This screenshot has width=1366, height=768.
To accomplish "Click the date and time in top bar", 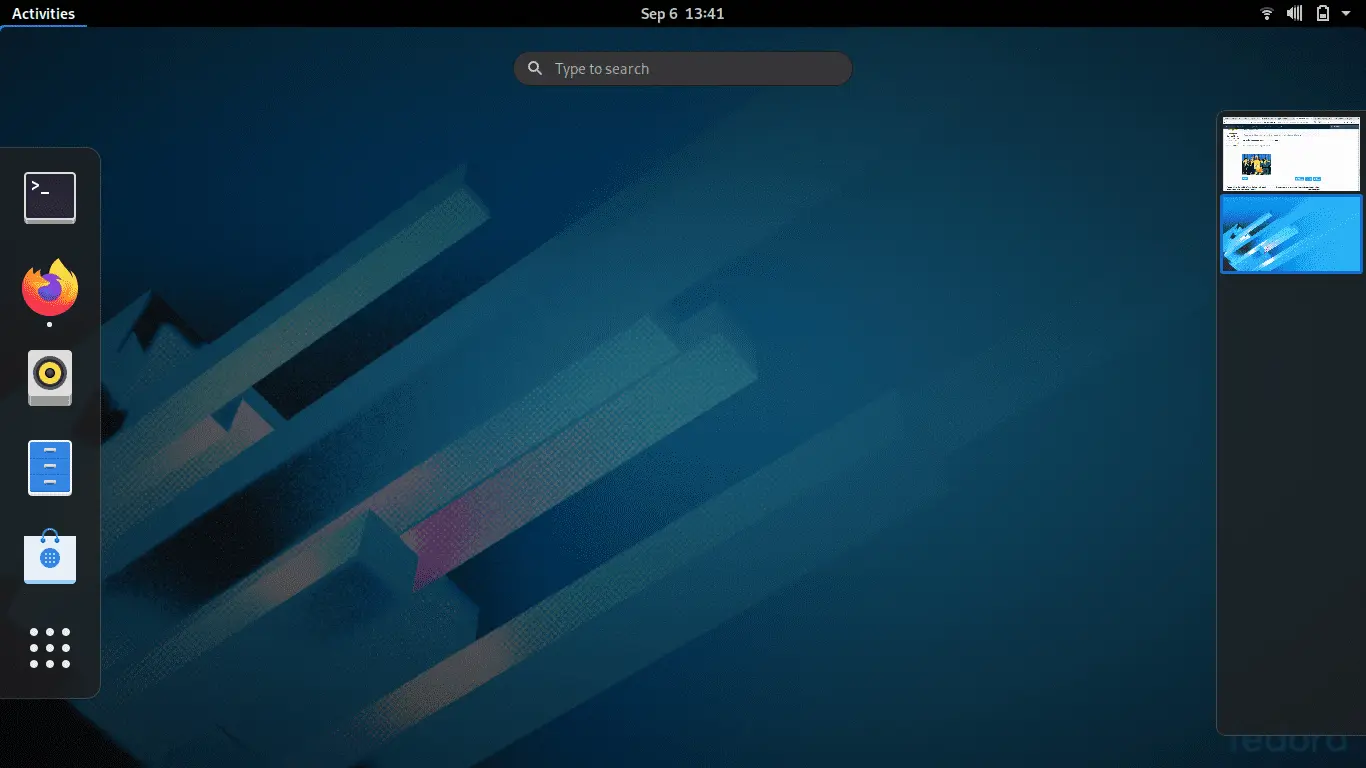I will (x=683, y=13).
